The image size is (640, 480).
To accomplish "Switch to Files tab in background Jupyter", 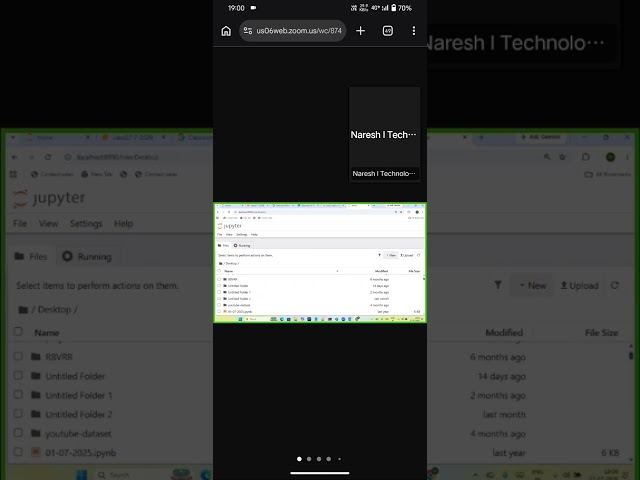I will coord(31,256).
